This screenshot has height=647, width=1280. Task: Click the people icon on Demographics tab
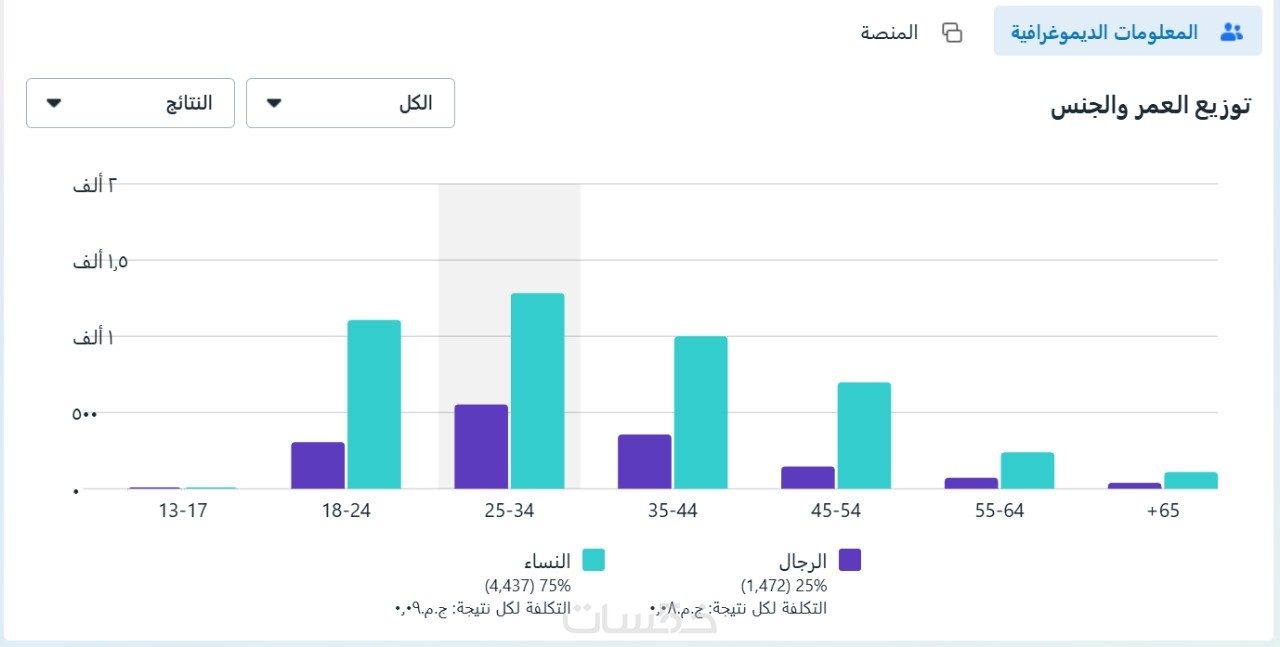tap(1231, 32)
